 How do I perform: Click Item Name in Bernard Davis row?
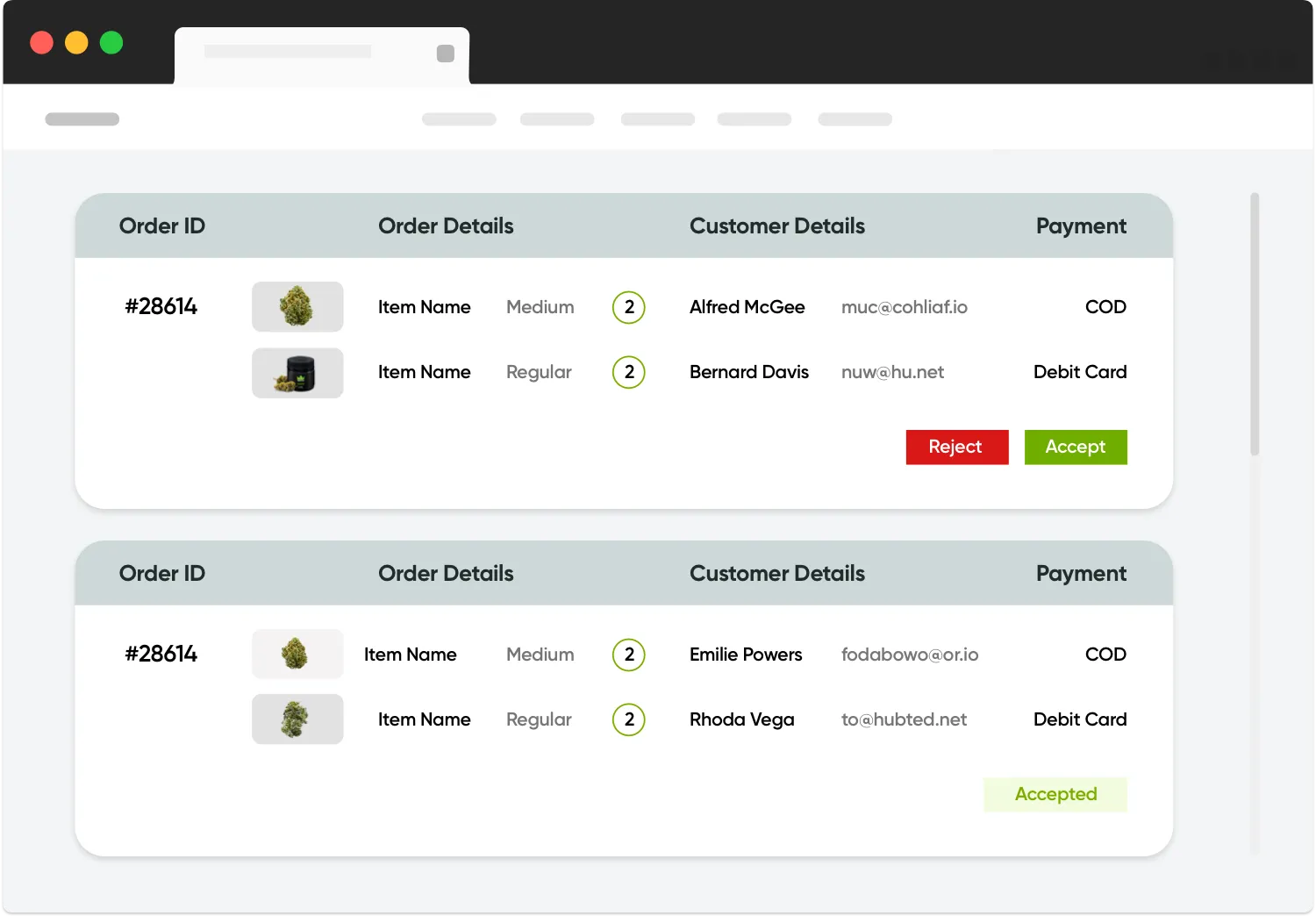tap(425, 372)
